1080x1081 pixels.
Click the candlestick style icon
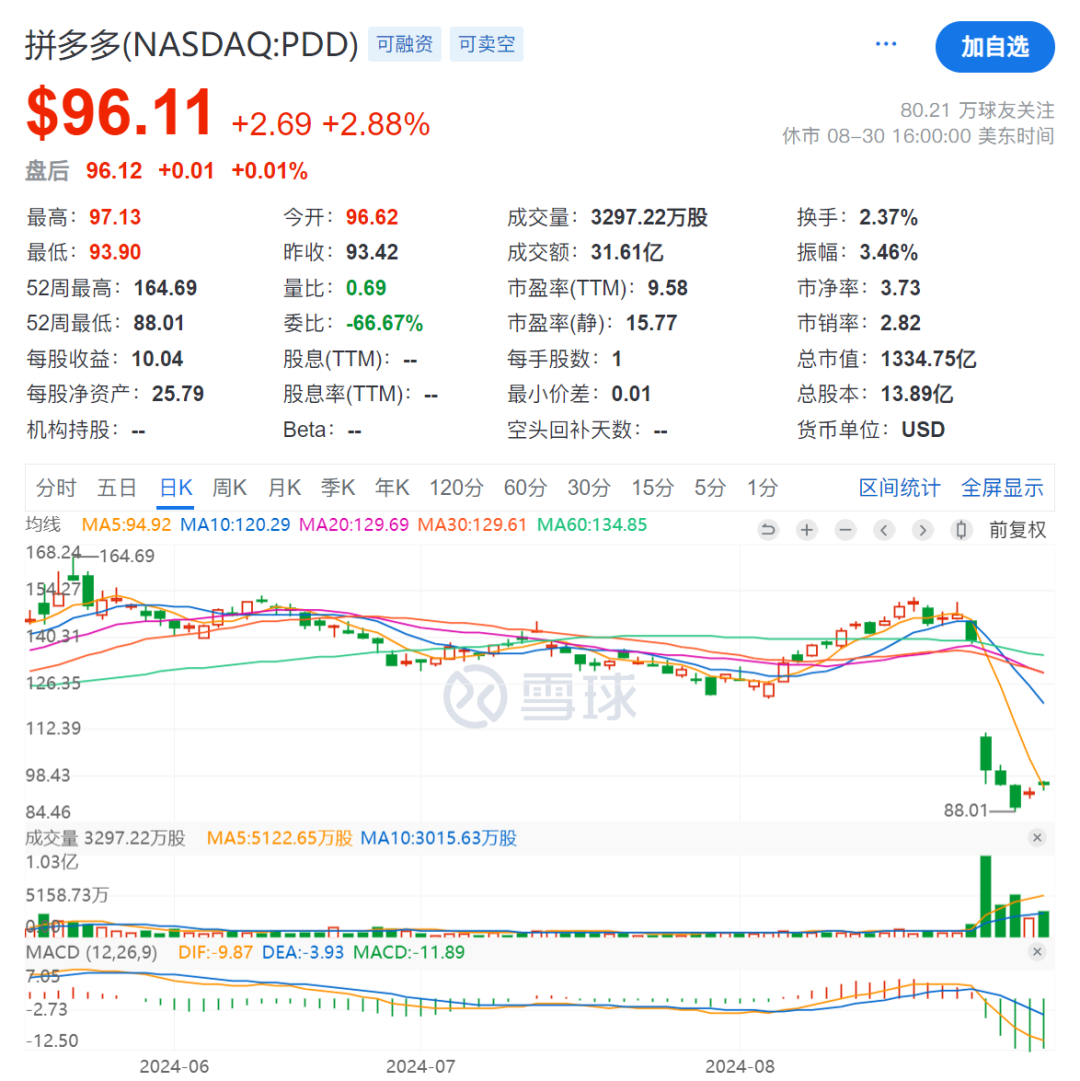coord(962,530)
